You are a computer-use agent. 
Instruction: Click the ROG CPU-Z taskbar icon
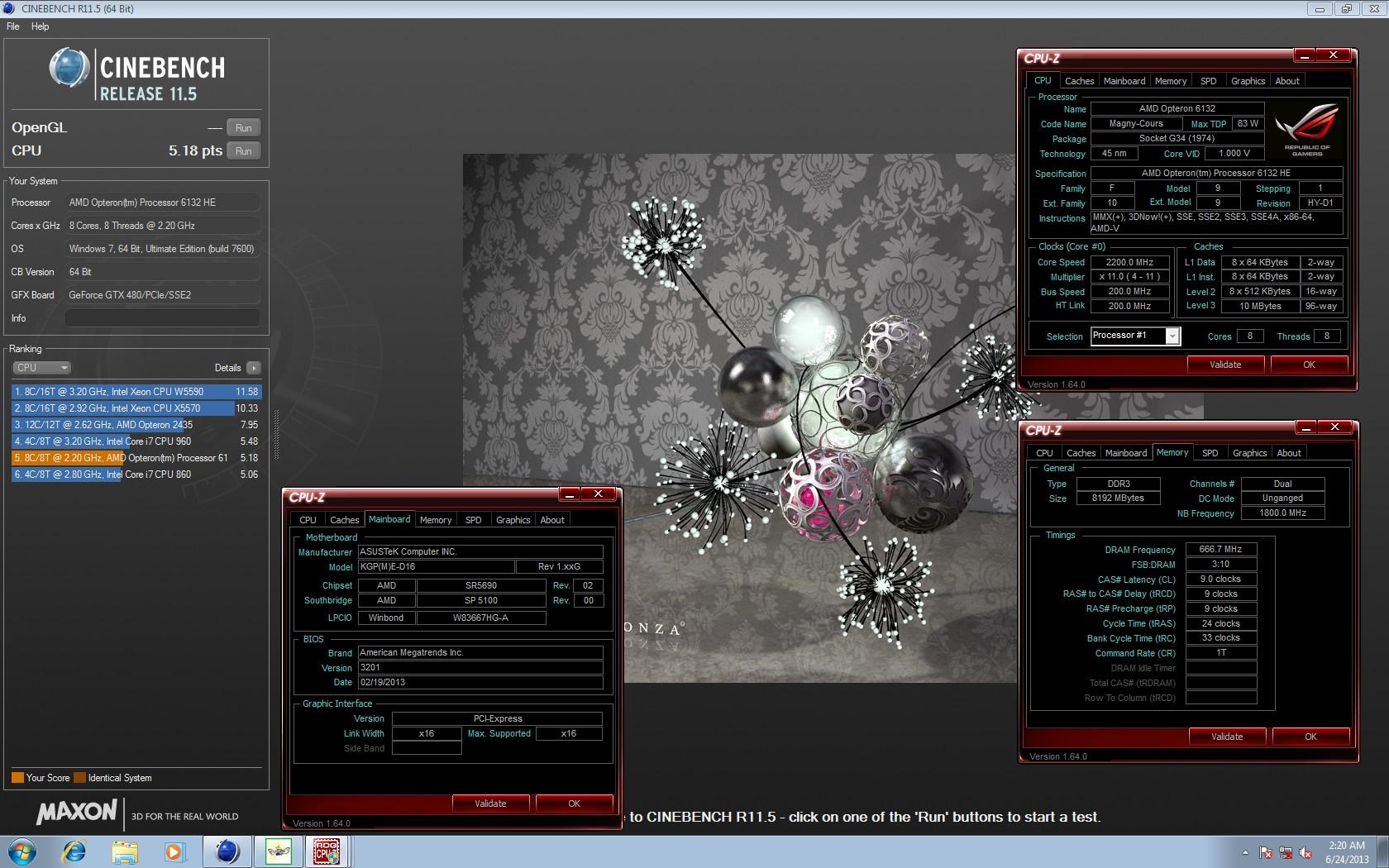(327, 851)
